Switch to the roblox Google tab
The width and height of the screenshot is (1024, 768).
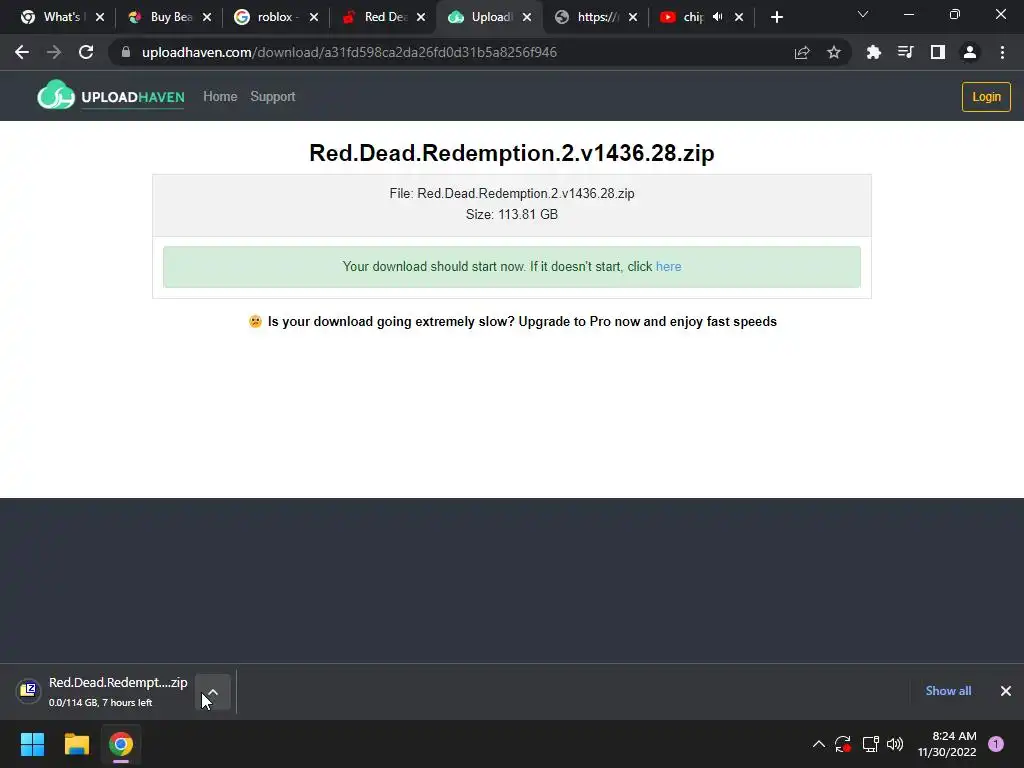click(269, 17)
